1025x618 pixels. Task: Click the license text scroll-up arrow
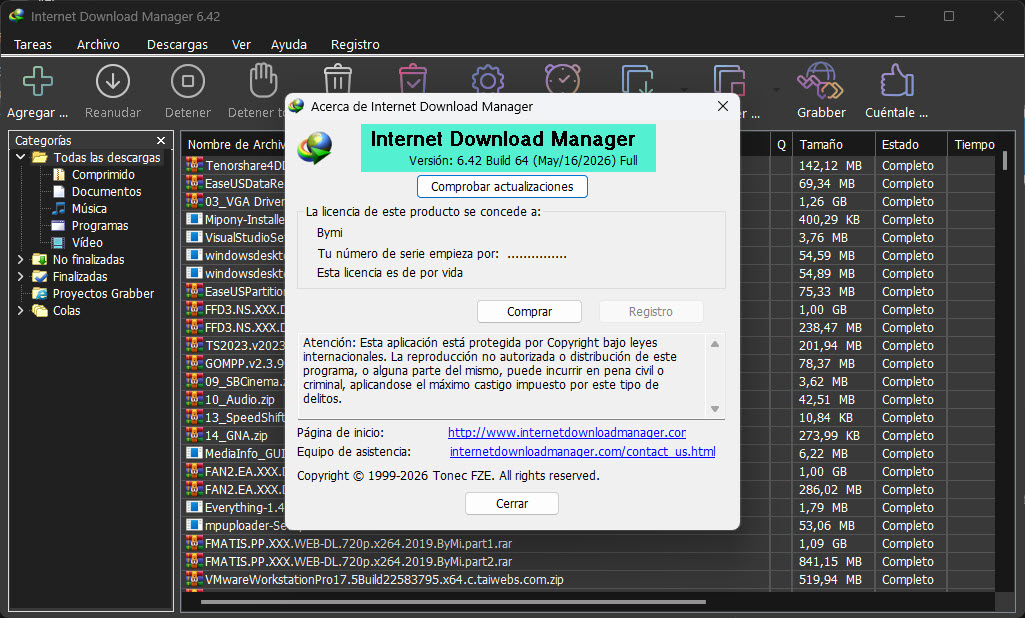tap(715, 344)
